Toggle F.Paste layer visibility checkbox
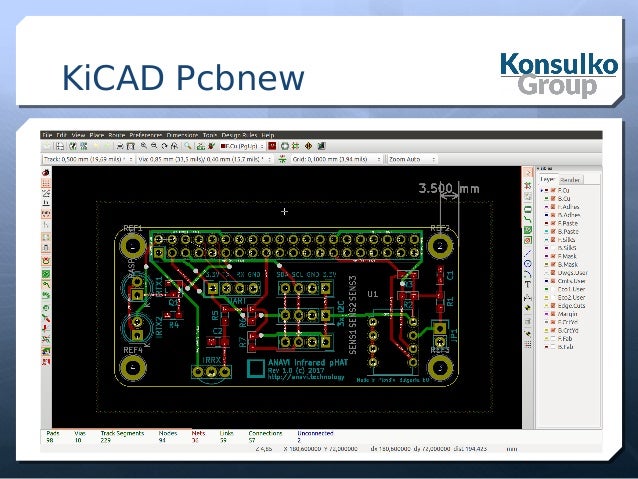The image size is (638, 479). pyautogui.click(x=553, y=223)
